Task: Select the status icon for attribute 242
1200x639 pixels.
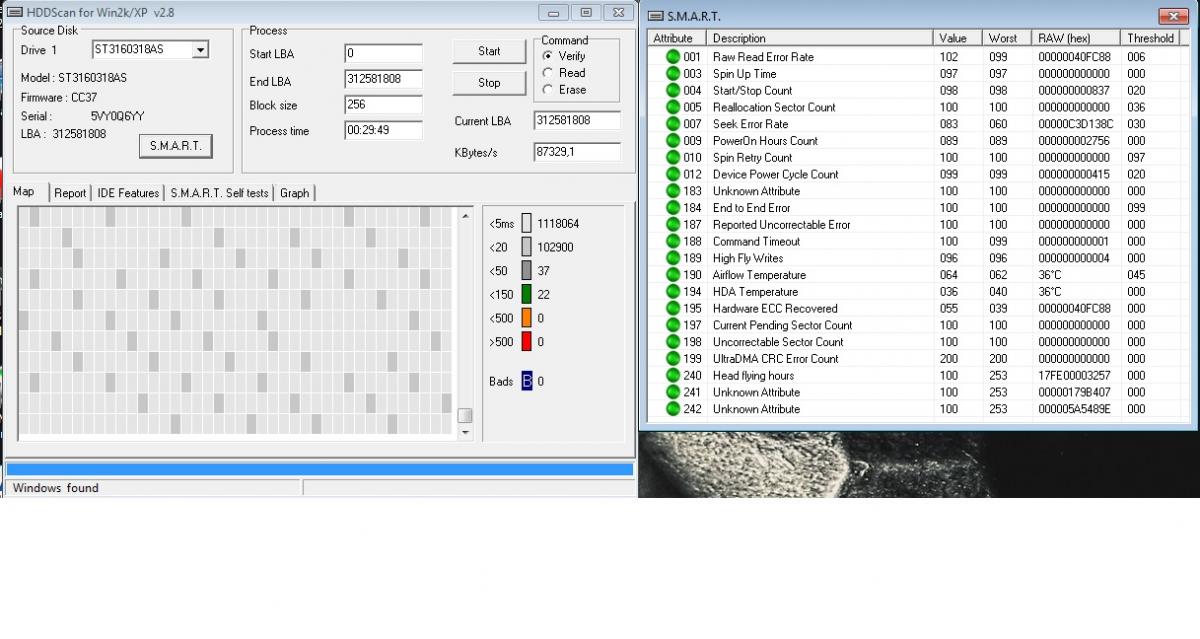Action: [x=671, y=409]
